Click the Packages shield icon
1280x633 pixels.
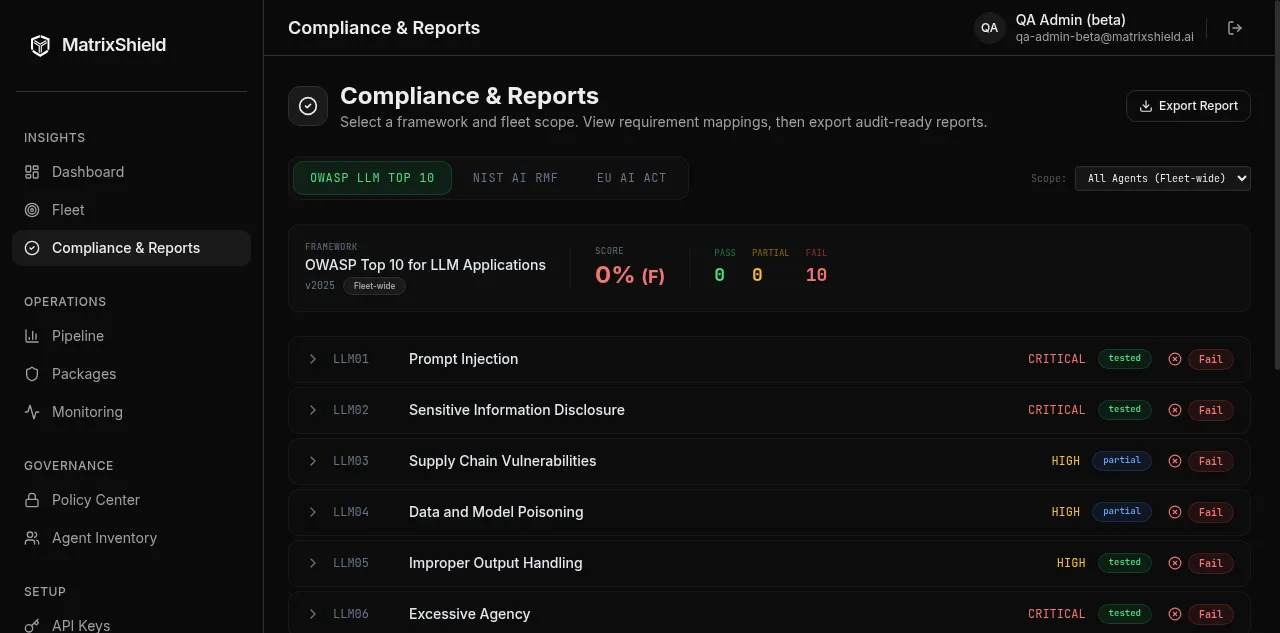(x=32, y=374)
